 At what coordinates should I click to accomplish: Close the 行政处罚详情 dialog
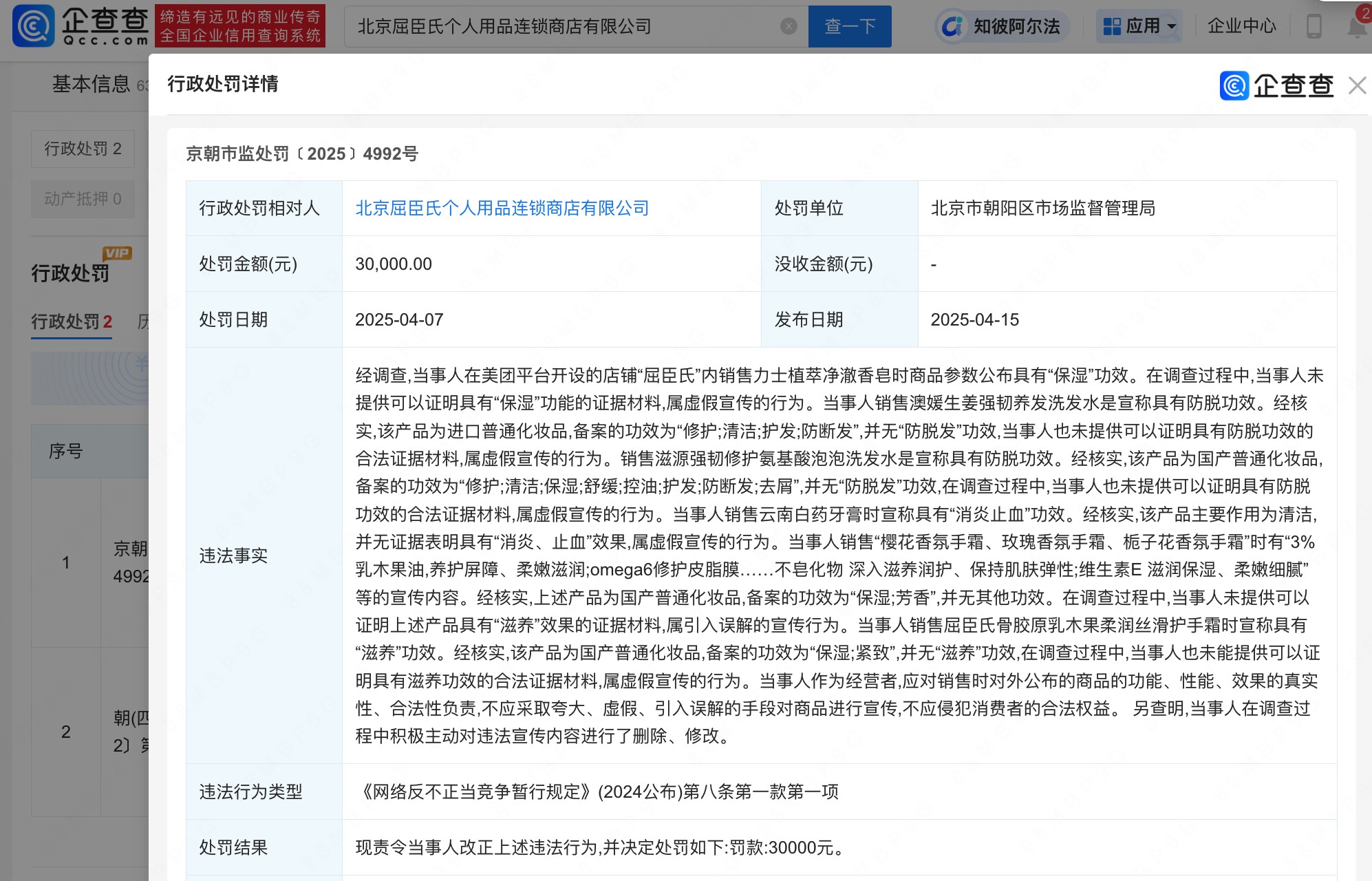[1357, 85]
